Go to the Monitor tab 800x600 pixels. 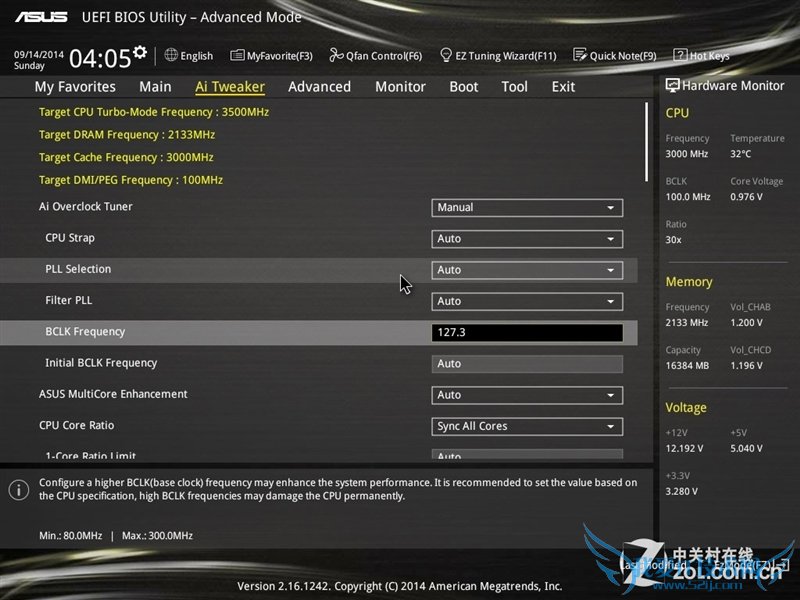pos(400,87)
